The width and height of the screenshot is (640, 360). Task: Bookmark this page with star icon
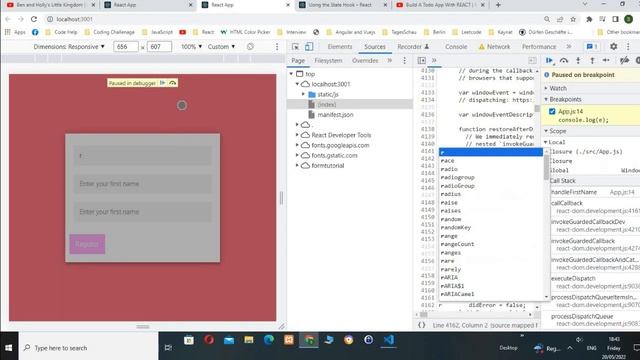573,19
